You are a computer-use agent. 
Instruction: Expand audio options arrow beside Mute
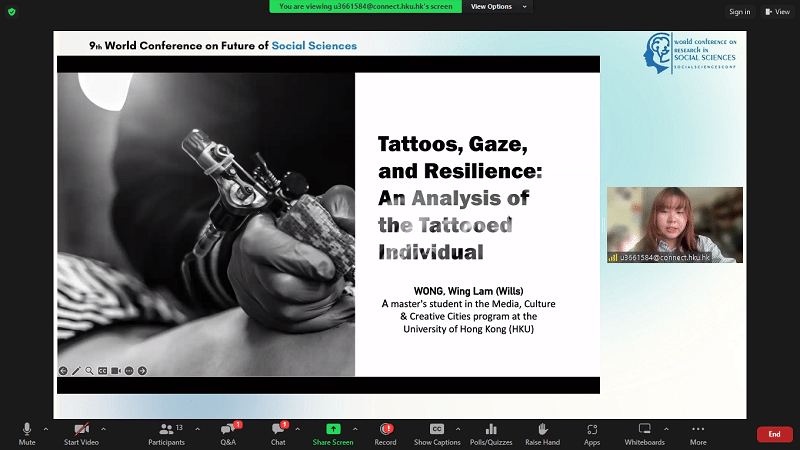pyautogui.click(x=46, y=428)
